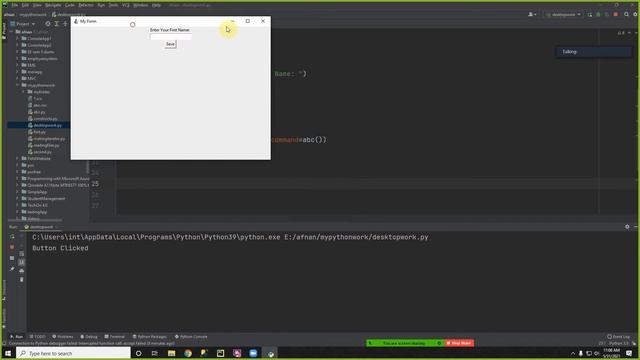Click the print icon in Run panel
Screen dimensions: 640x360
point(22,271)
